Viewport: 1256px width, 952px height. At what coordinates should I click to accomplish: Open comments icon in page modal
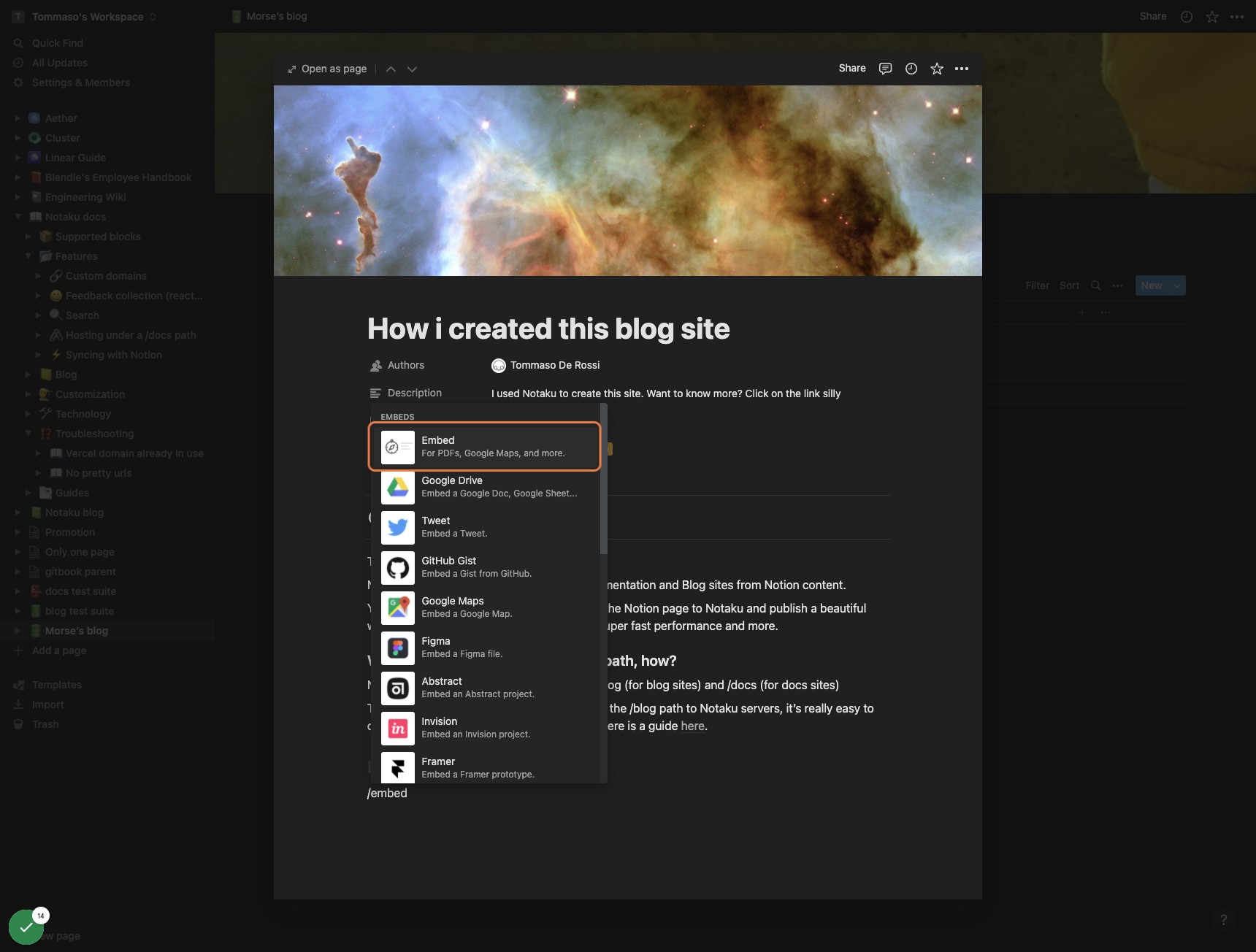(x=885, y=69)
